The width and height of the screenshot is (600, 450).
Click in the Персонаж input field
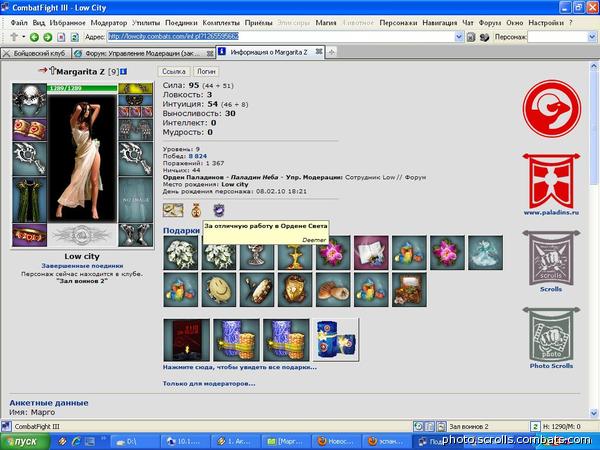pyautogui.click(x=558, y=37)
